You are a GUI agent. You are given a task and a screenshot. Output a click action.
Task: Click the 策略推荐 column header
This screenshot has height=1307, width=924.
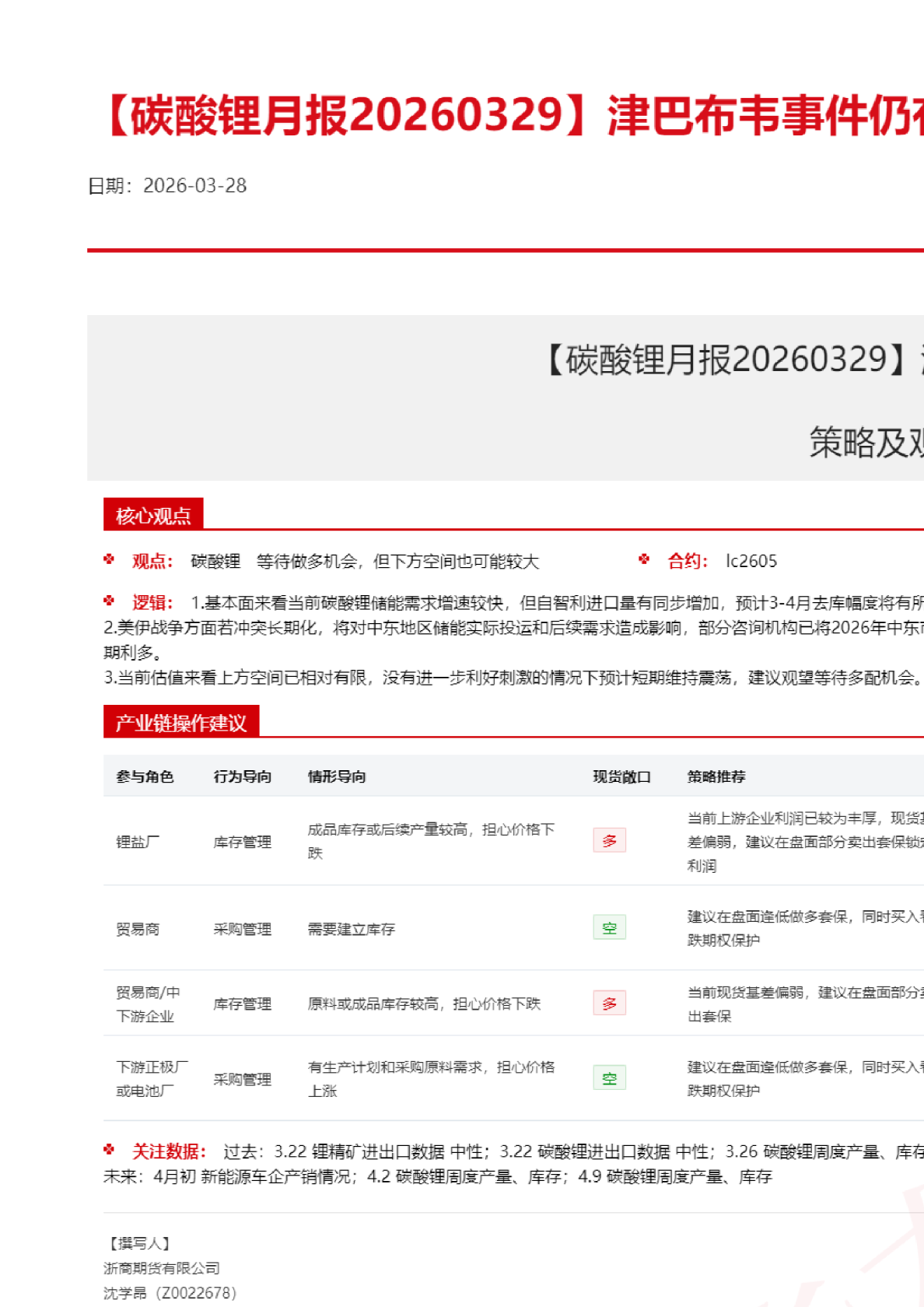[x=716, y=776]
